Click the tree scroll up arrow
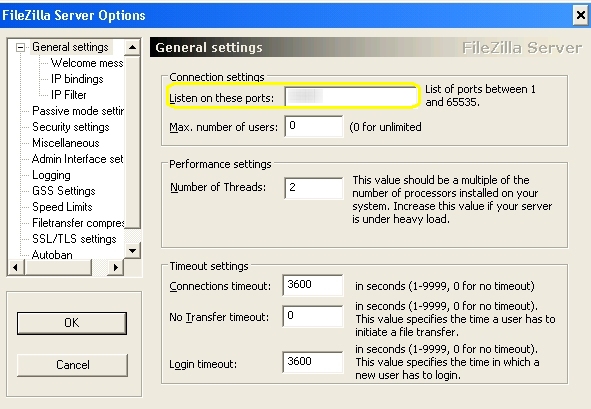This screenshot has height=409, width=591. coord(132,47)
